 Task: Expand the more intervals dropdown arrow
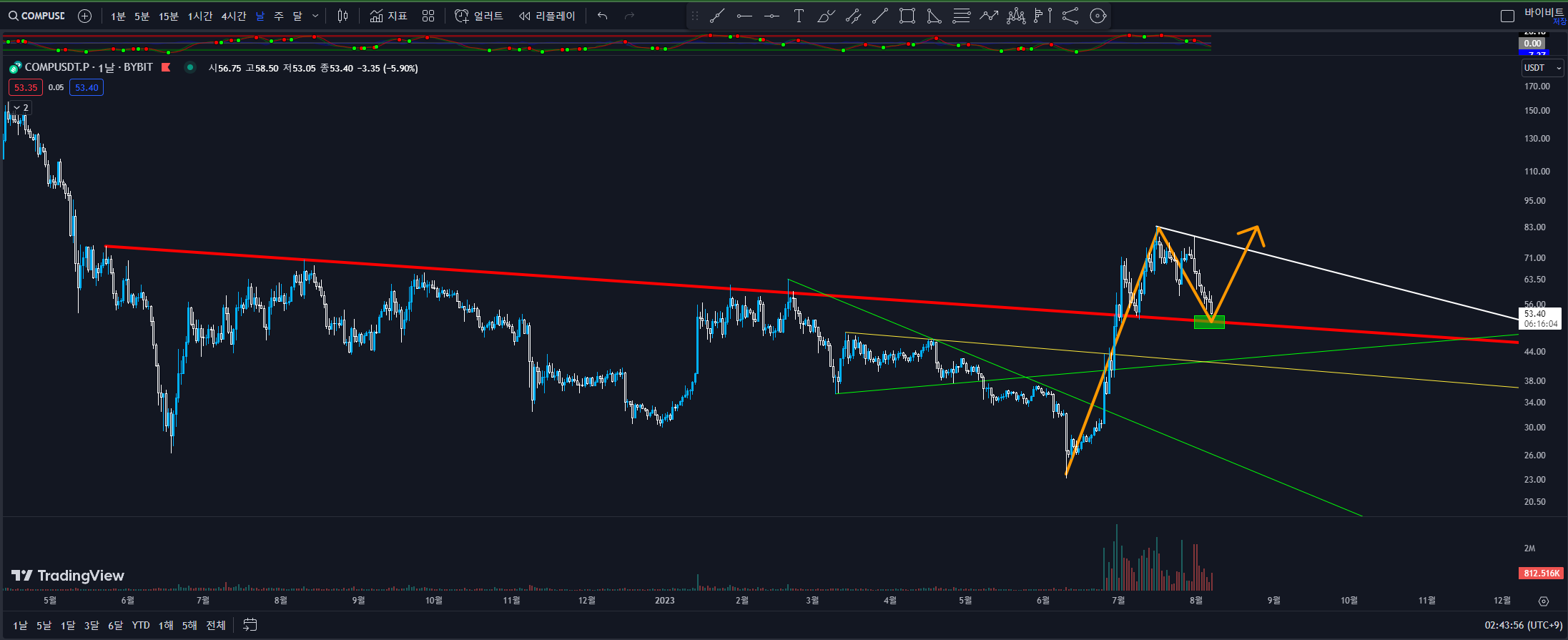(315, 16)
